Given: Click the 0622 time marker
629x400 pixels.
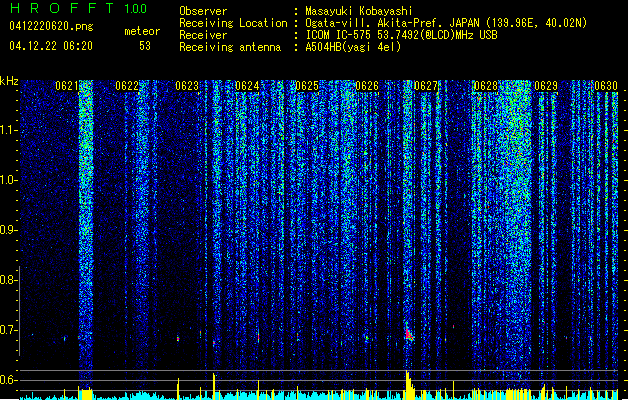Looking at the screenshot, I should (127, 86).
